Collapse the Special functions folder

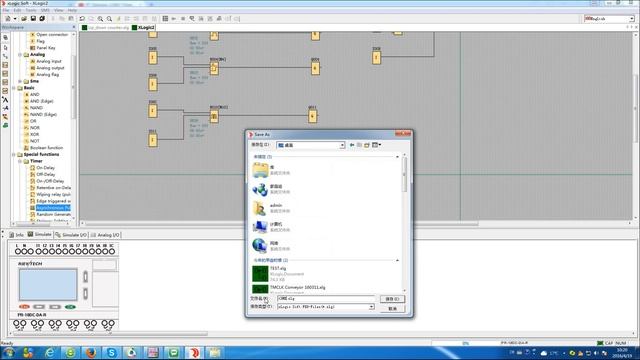coord(13,155)
